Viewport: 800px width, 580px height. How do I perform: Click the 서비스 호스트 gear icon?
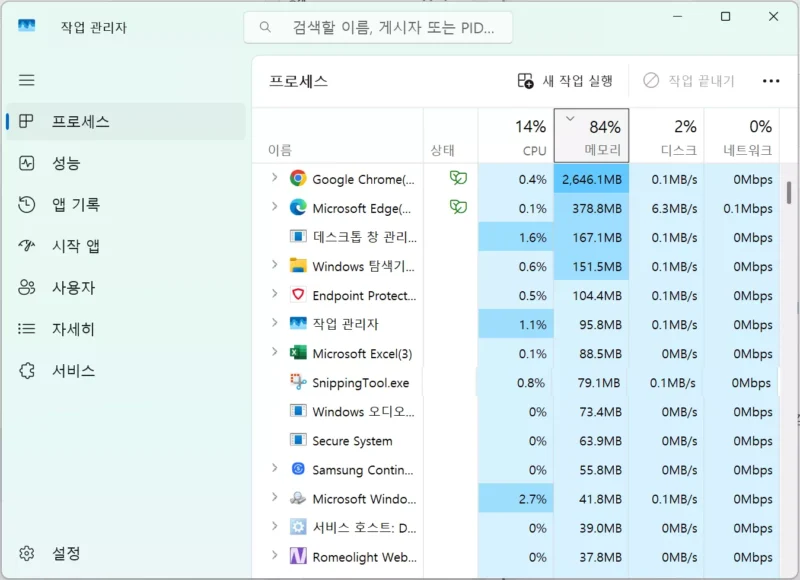click(x=298, y=527)
